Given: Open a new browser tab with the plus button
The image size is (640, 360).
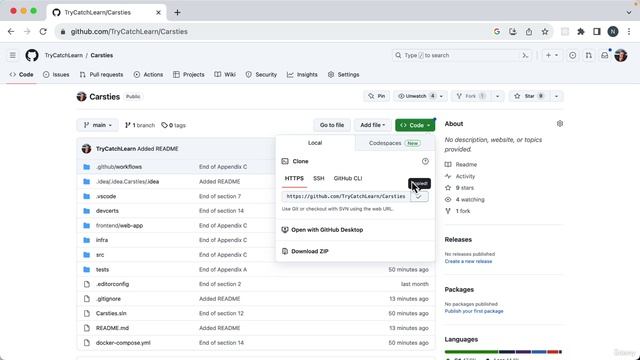Looking at the screenshot, I should click(177, 12).
